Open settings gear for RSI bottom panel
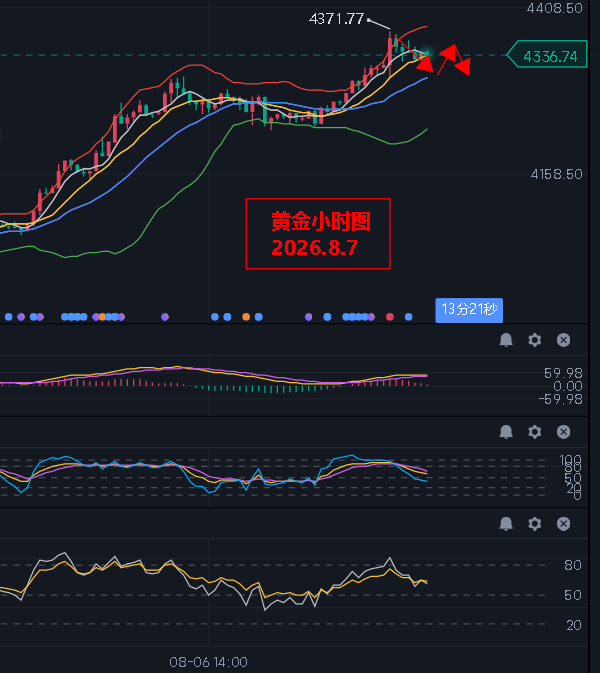This screenshot has height=673, width=600. coord(534,524)
